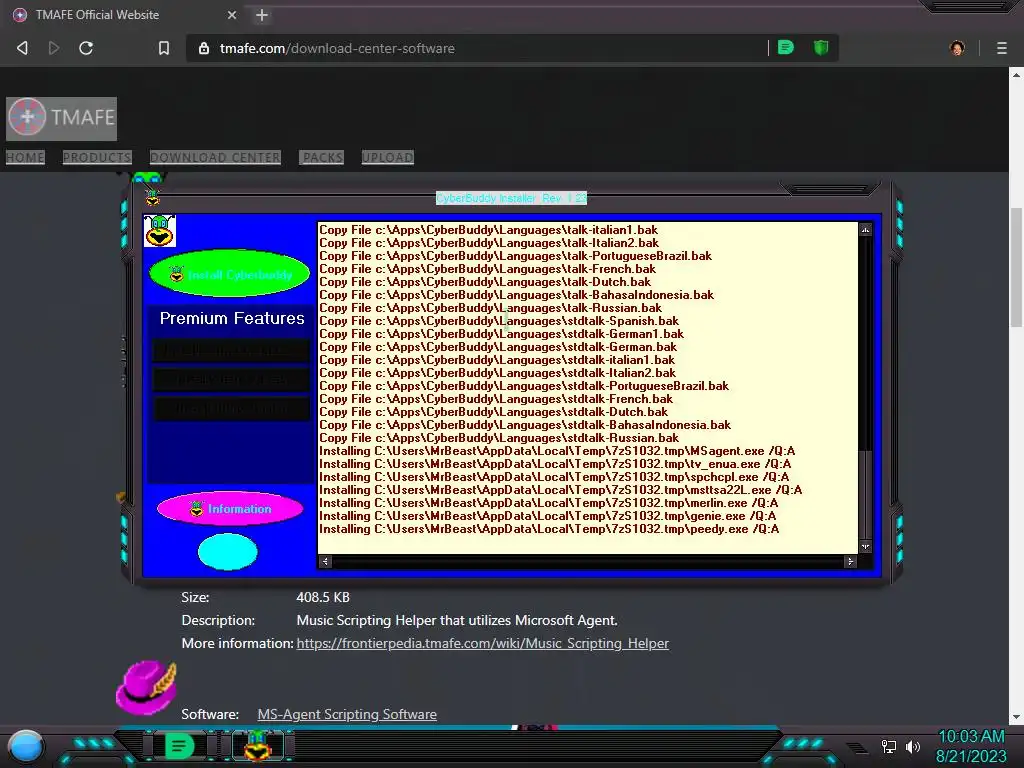Open the PACKS nav item
The width and height of the screenshot is (1024, 768).
(x=323, y=157)
